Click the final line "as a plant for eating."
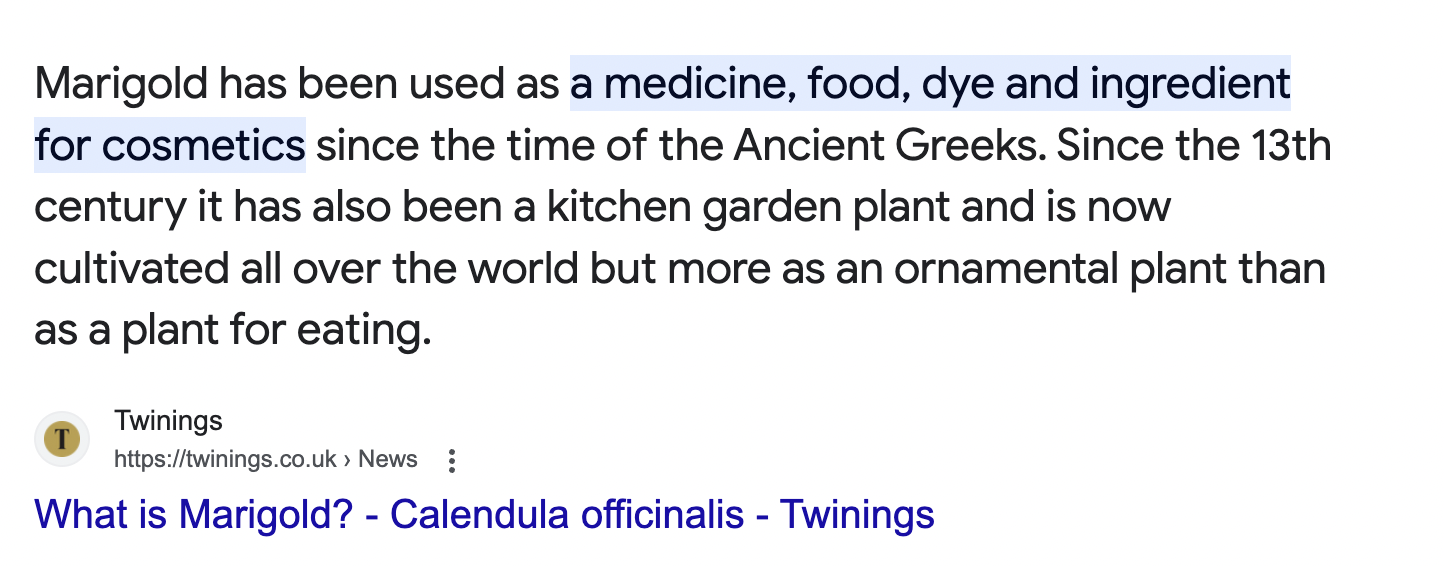 (x=232, y=331)
